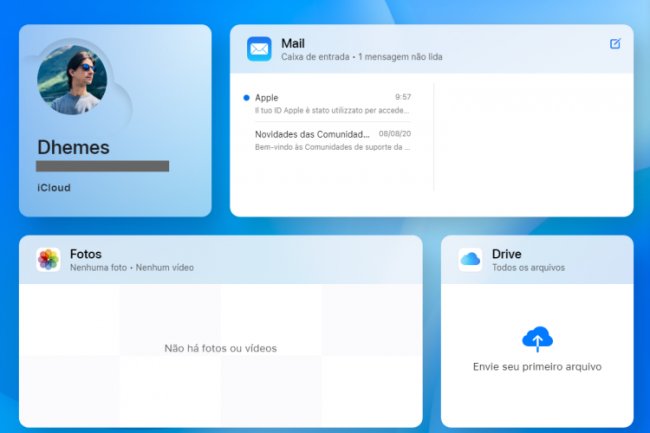
Task: Select 'Envie seu primeiro arquivo' text
Action: coord(537,367)
